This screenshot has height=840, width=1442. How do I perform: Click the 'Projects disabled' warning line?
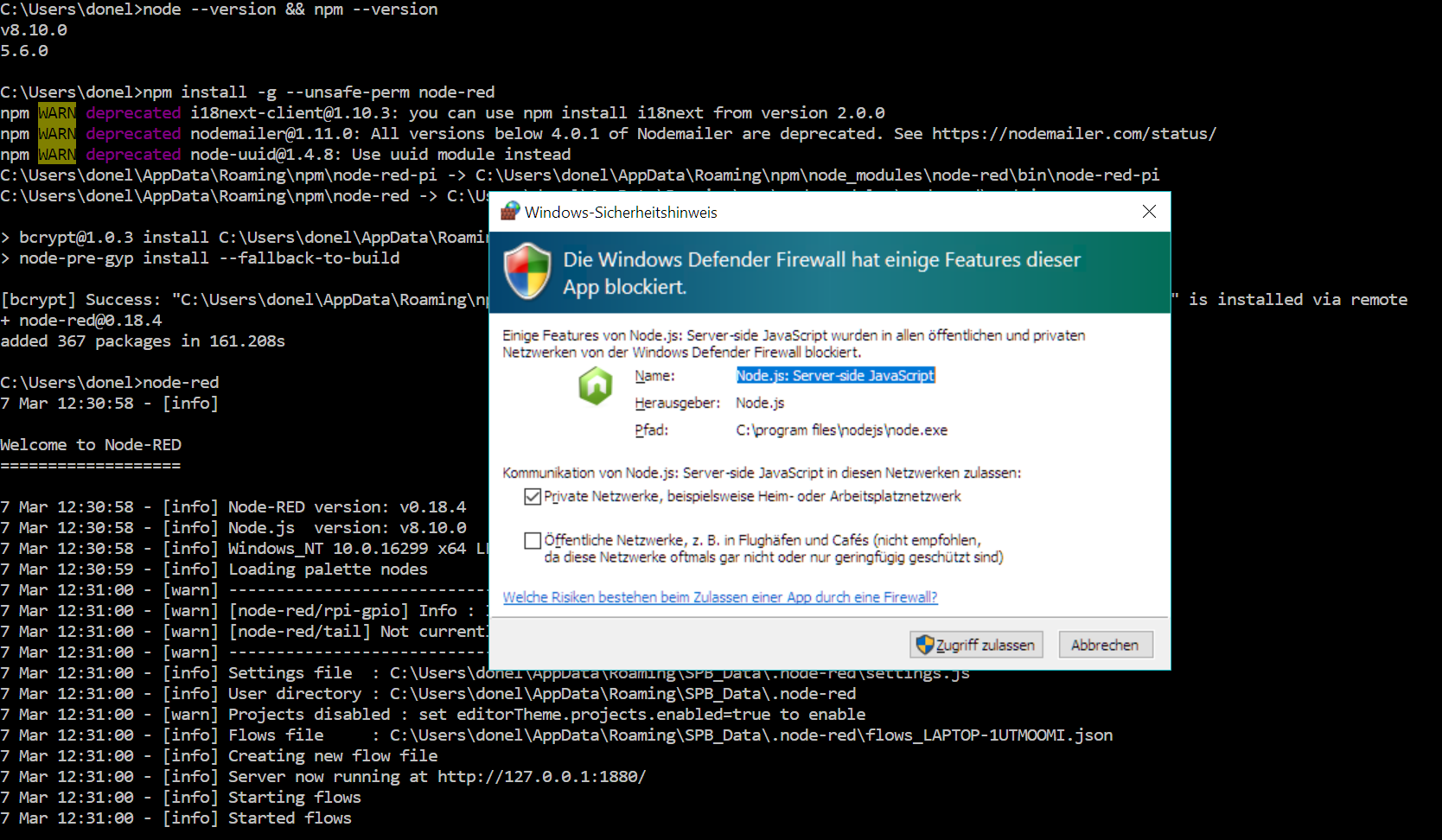coord(433,715)
